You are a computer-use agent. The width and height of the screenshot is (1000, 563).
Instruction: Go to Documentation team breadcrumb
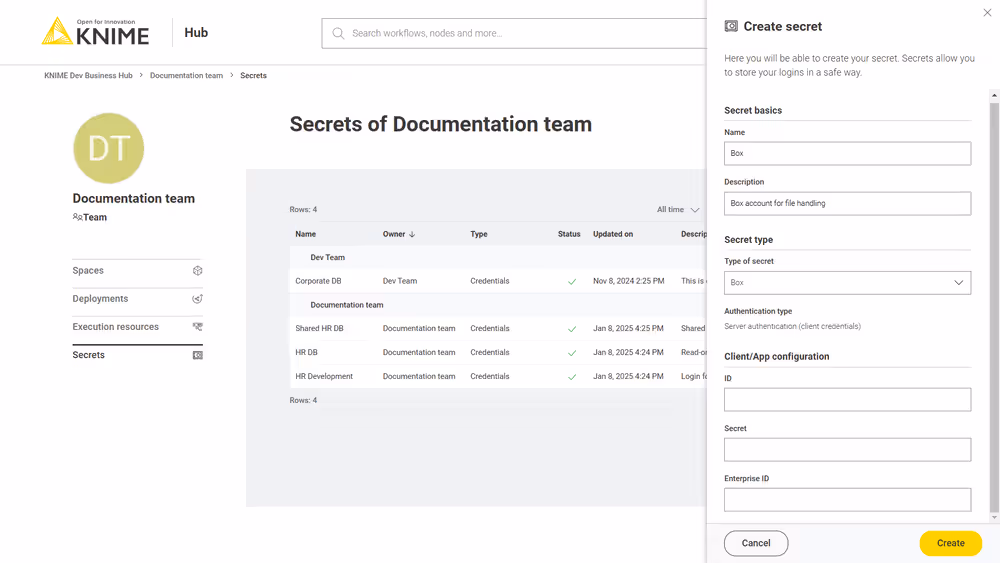click(186, 75)
